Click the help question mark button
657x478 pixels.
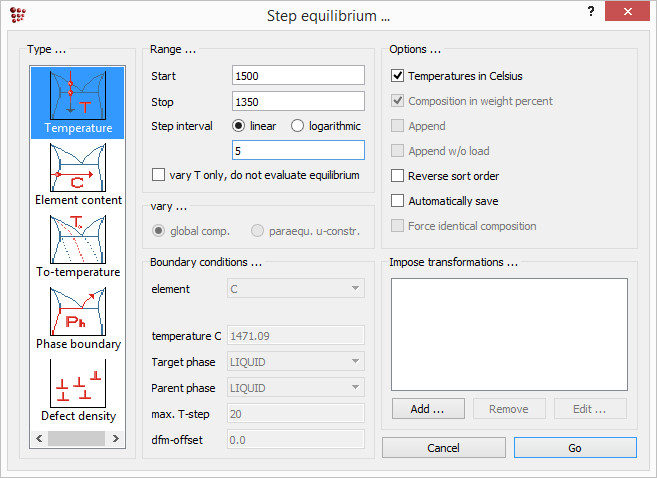(x=590, y=13)
